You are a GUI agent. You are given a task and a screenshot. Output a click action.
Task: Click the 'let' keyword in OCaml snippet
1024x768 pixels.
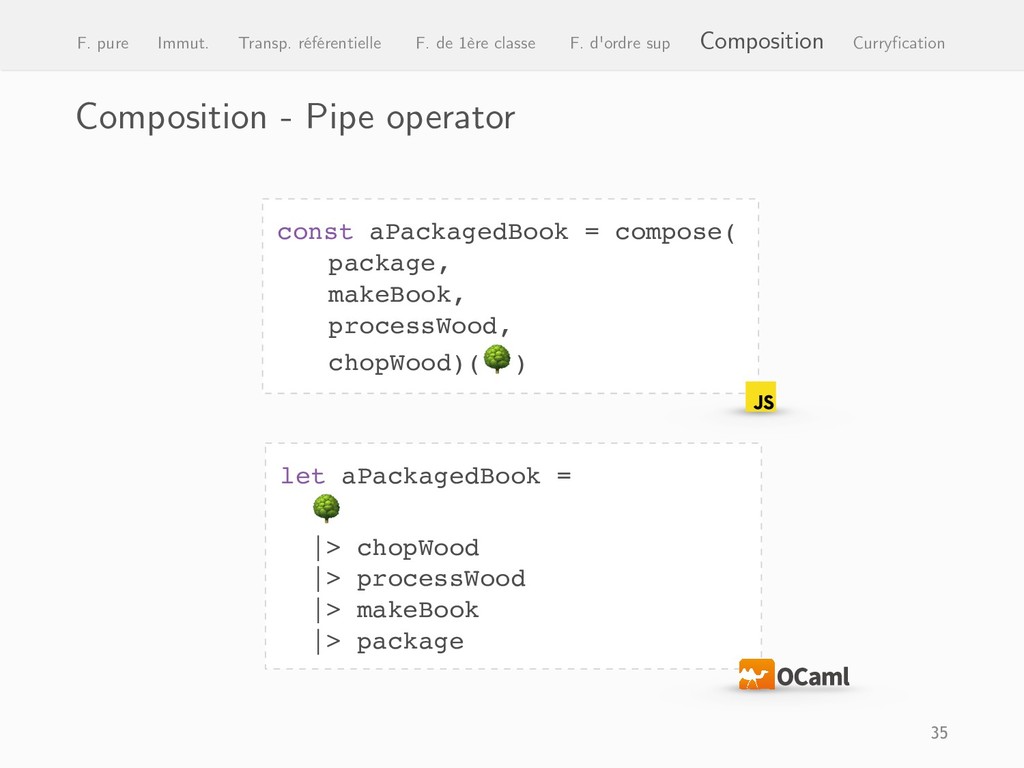302,476
